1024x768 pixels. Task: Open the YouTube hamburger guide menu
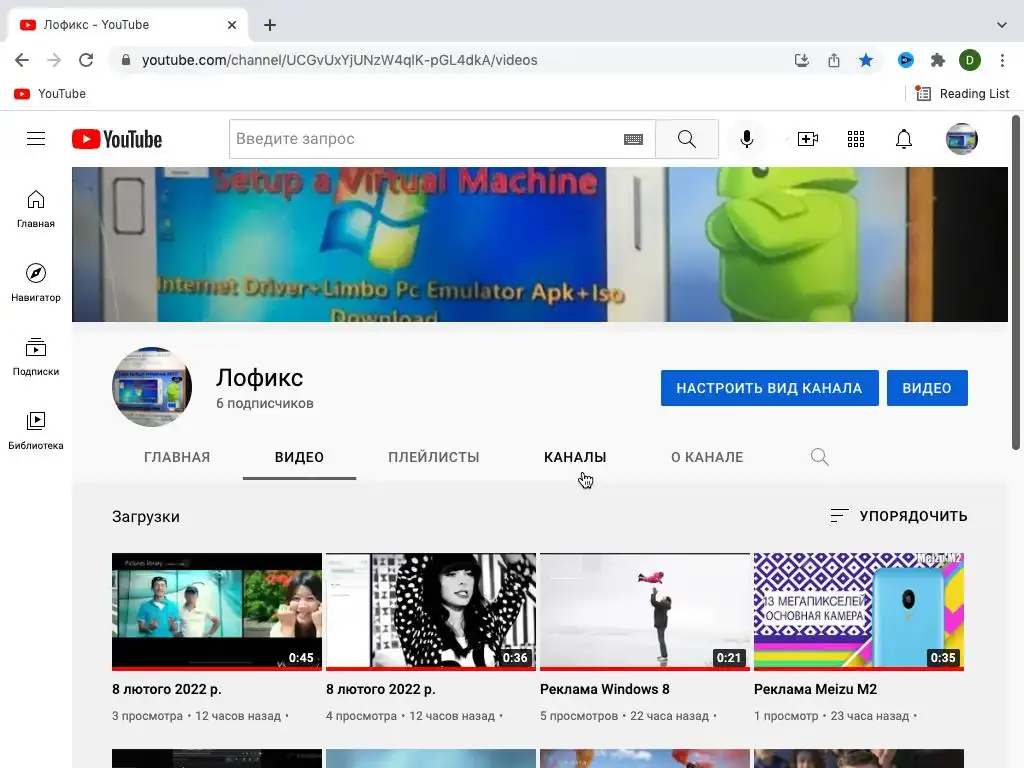pos(36,139)
